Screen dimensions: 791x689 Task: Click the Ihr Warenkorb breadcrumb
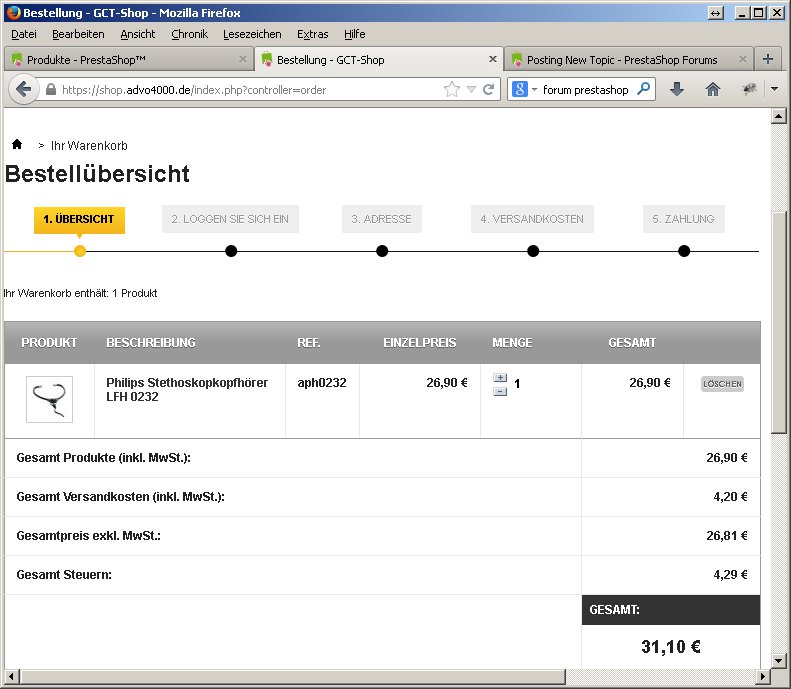click(x=89, y=145)
